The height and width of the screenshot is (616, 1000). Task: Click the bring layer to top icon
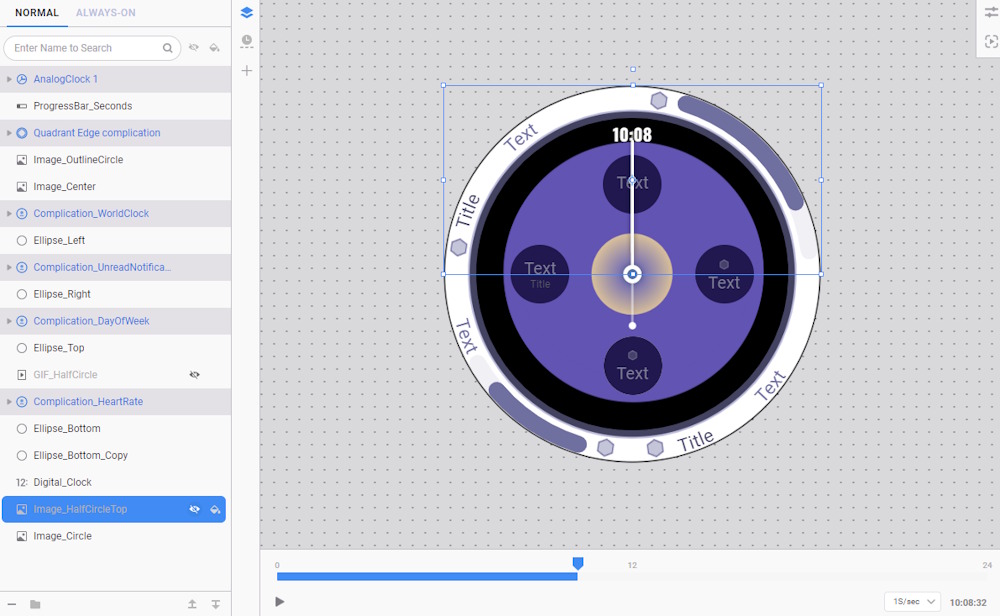192,604
